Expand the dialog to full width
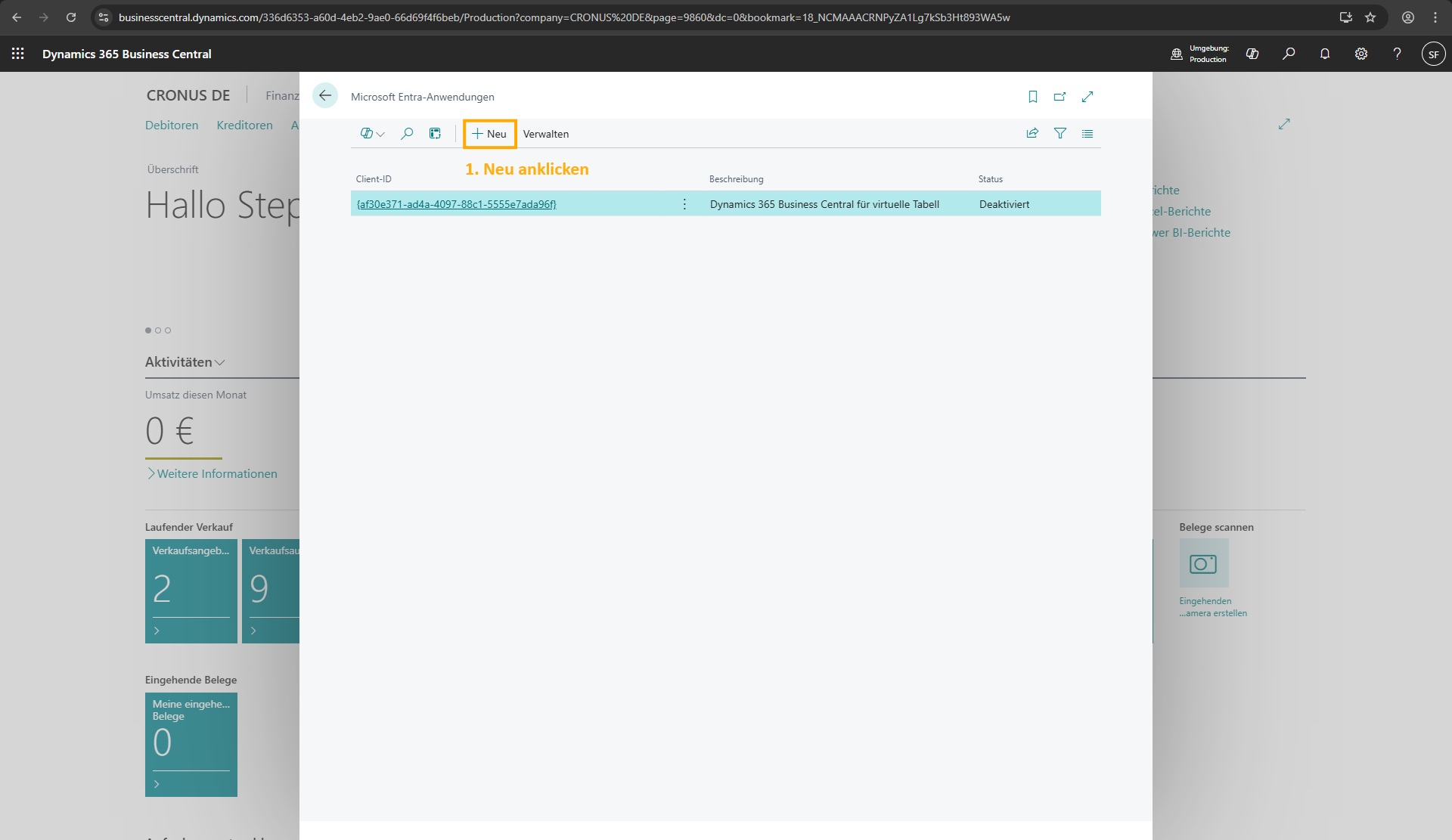The image size is (1452, 840). [1087, 97]
